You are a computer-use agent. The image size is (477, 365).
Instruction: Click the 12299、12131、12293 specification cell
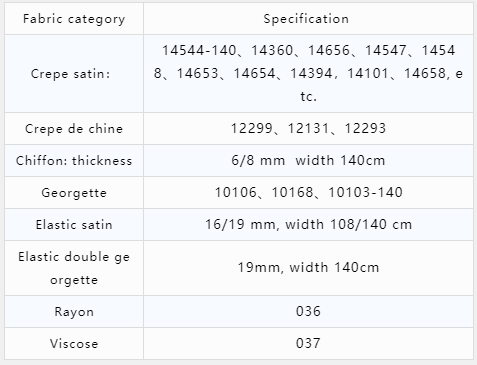[308, 129]
